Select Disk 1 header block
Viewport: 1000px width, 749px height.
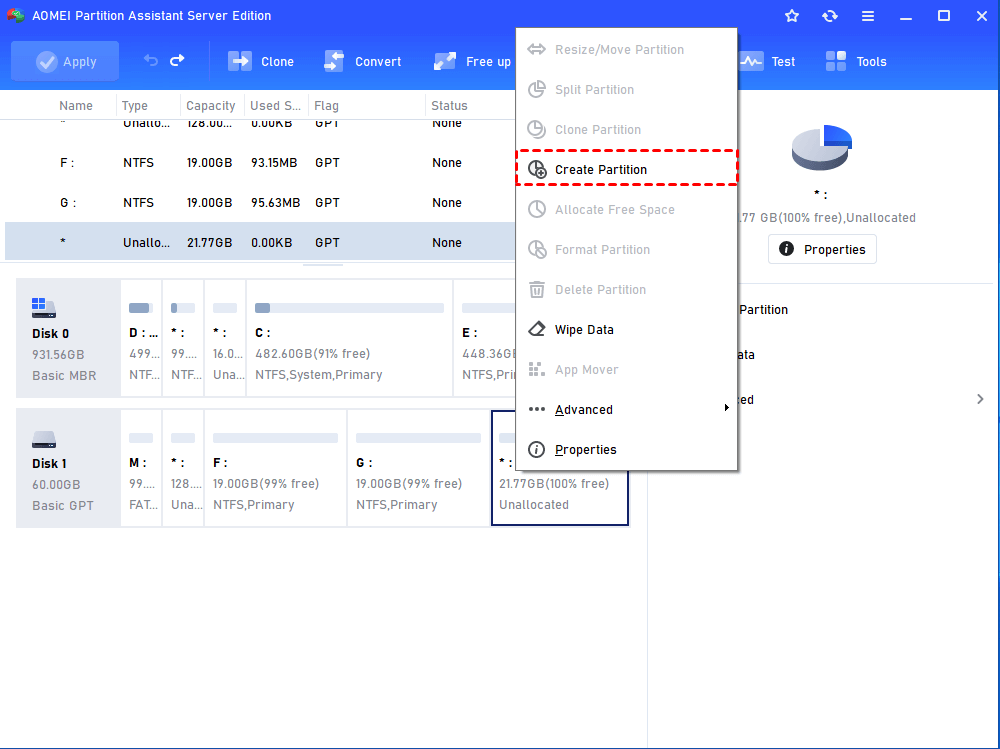coord(68,468)
